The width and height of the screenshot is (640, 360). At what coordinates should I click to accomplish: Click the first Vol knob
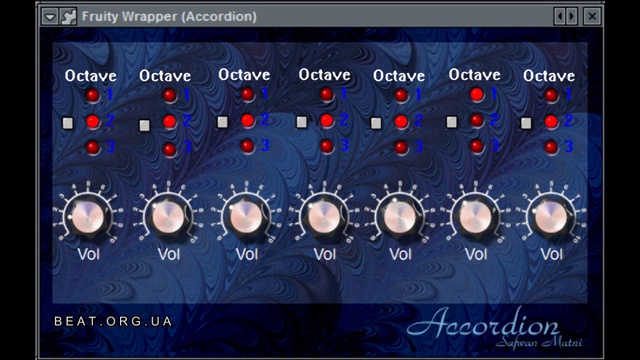coord(87,217)
